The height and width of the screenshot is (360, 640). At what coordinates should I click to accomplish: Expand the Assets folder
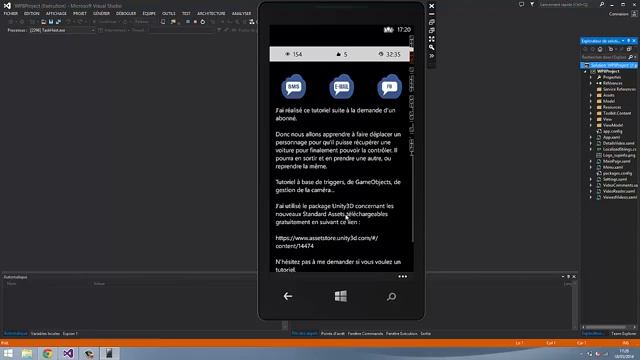pos(591,95)
